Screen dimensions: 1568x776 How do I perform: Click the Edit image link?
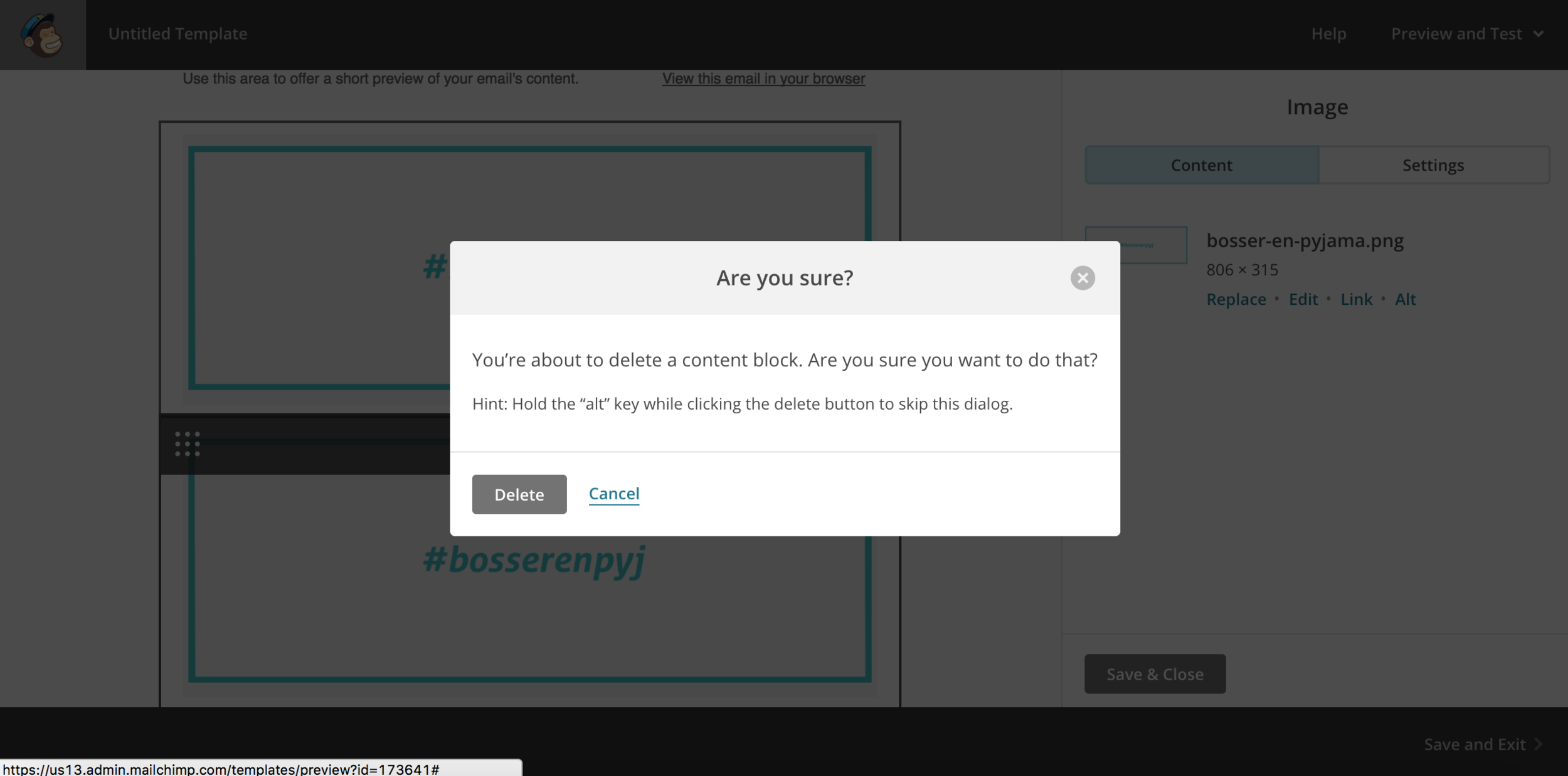(x=1303, y=299)
